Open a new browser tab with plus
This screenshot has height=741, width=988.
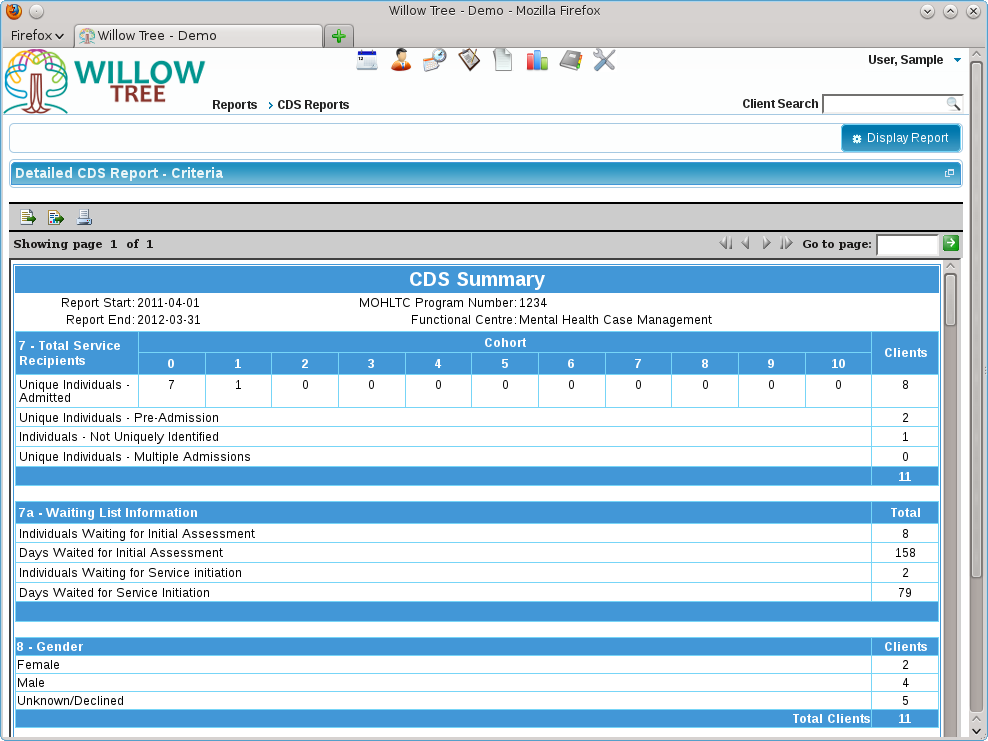(x=338, y=36)
